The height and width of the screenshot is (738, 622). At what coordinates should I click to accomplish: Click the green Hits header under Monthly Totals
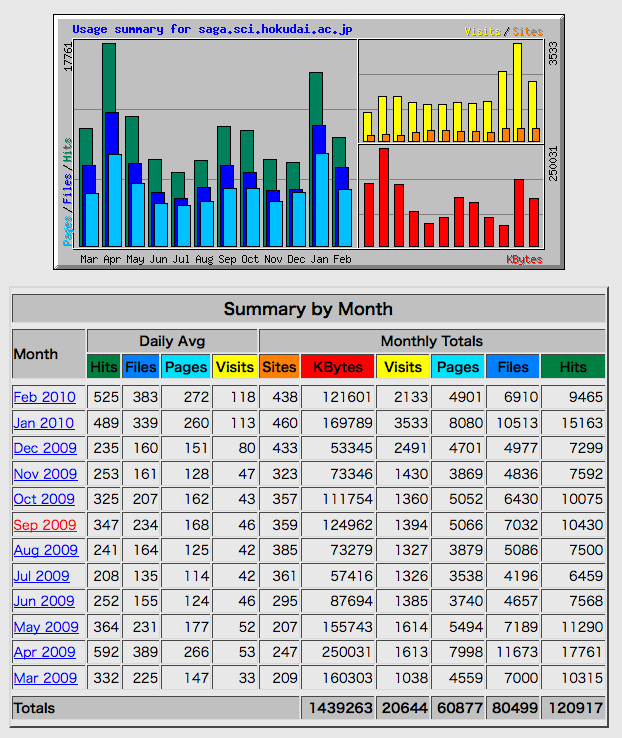(573, 367)
